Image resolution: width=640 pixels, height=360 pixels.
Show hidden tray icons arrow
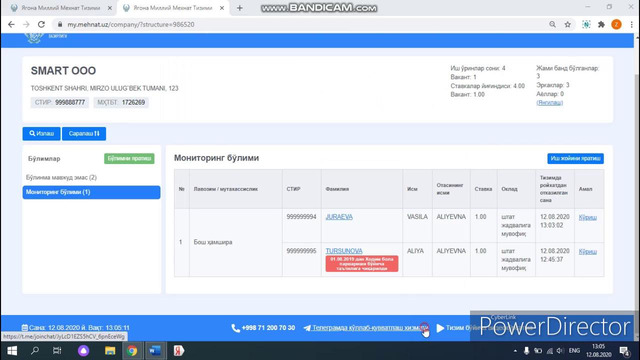pos(515,351)
